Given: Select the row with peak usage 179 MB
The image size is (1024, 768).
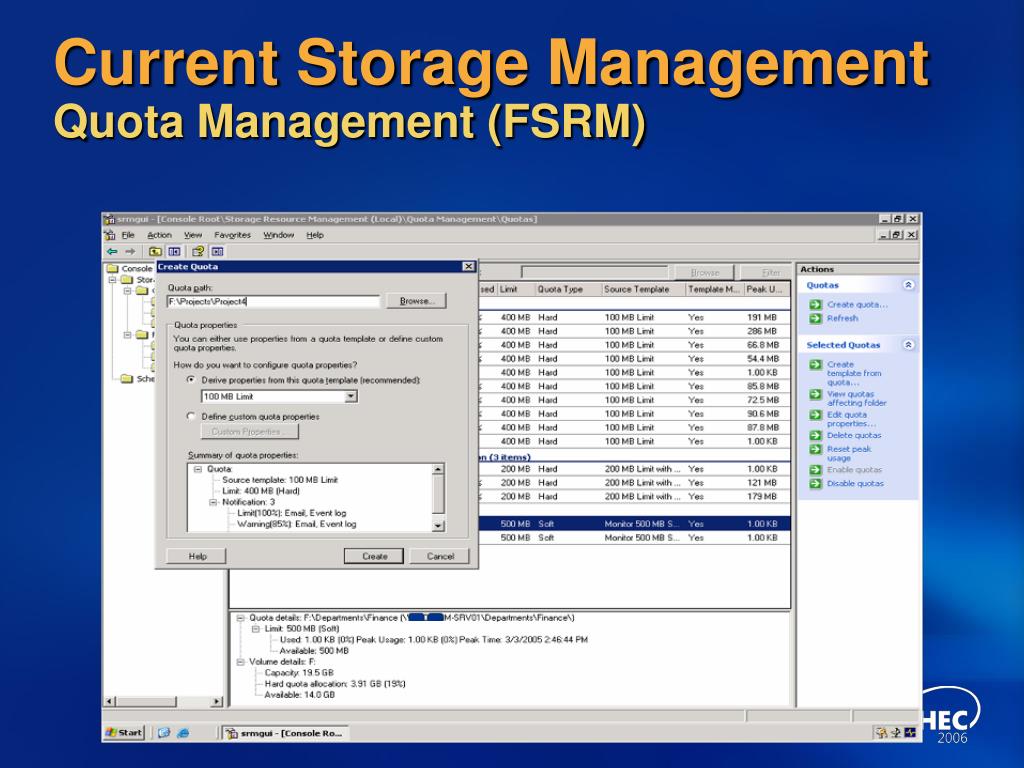Looking at the screenshot, I should click(x=633, y=497).
